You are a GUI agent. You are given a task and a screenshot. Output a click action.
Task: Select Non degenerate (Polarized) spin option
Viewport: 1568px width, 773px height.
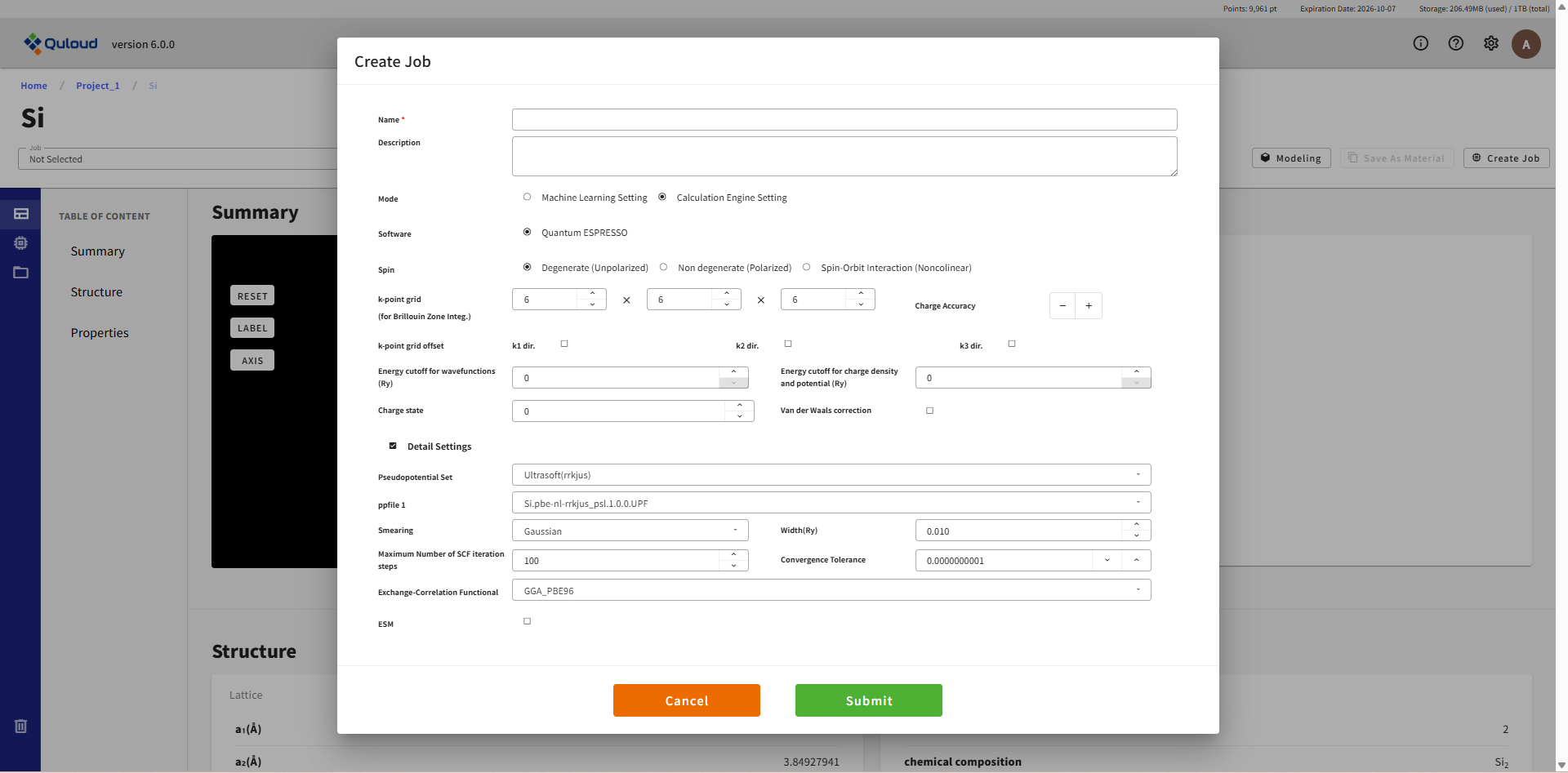[663, 267]
